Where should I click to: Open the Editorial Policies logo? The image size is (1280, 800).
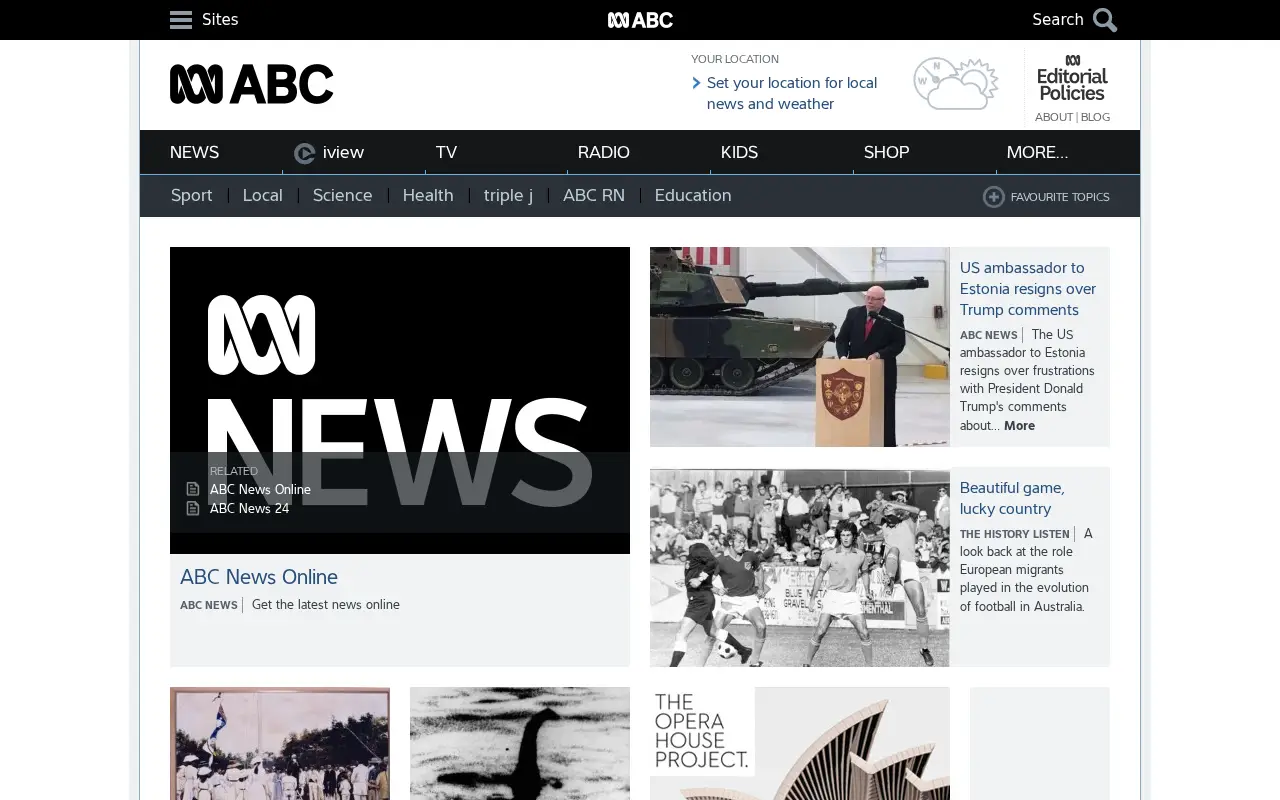click(1072, 78)
